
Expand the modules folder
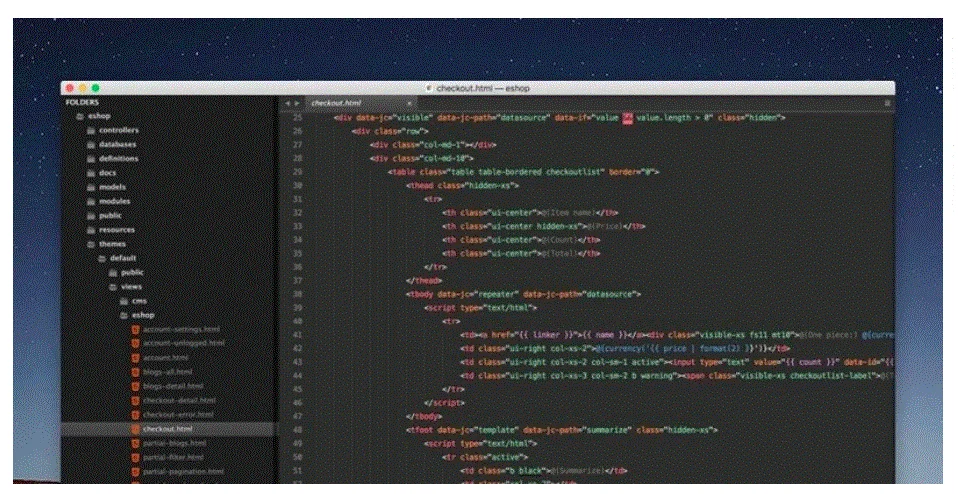[91, 202]
